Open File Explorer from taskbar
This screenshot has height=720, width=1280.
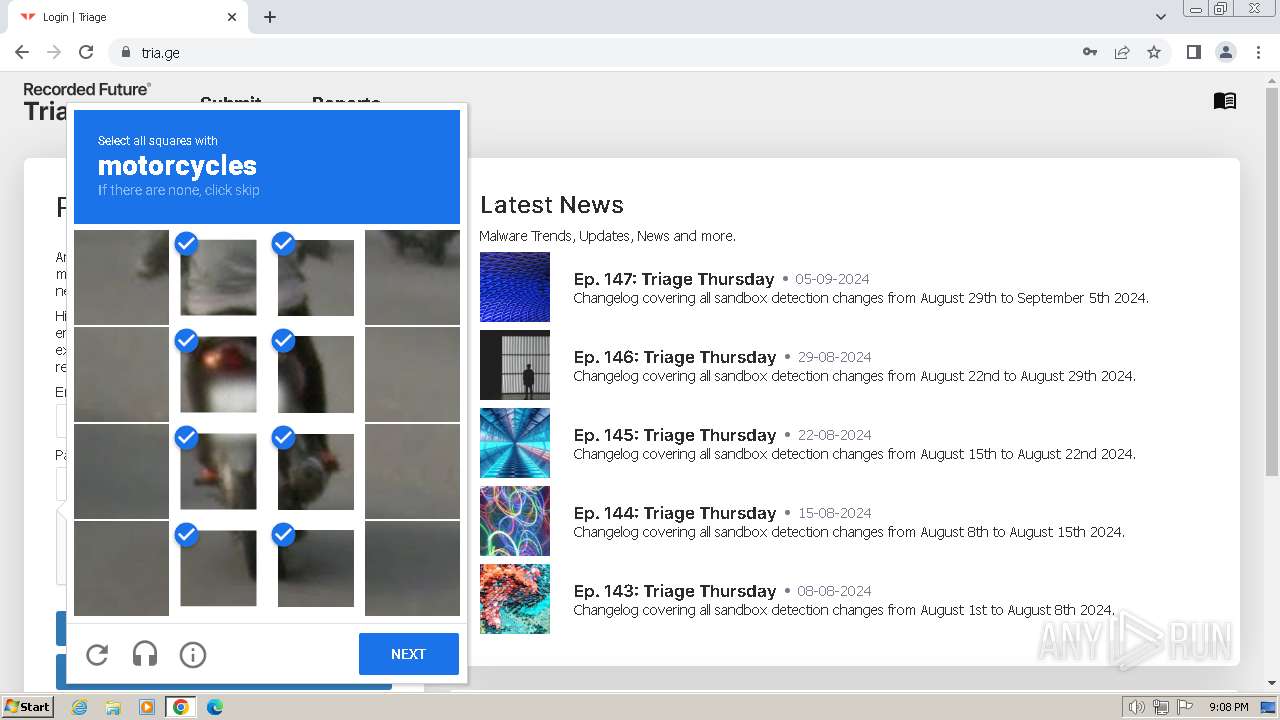click(113, 707)
